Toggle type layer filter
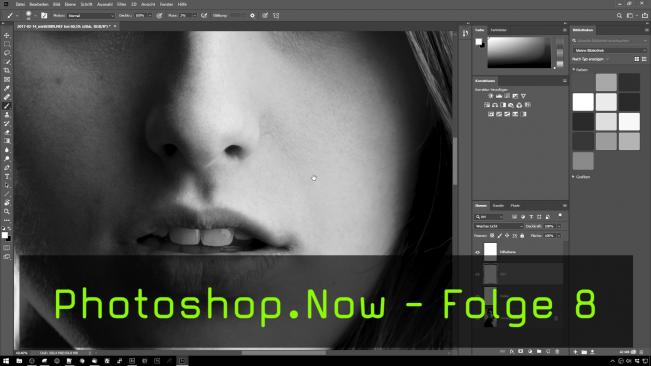651x366 pixels. [531, 217]
